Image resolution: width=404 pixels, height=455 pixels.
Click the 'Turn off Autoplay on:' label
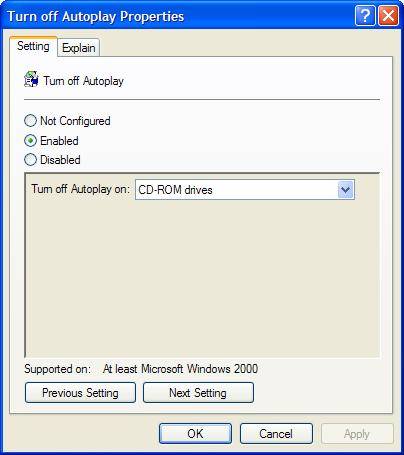tap(80, 189)
